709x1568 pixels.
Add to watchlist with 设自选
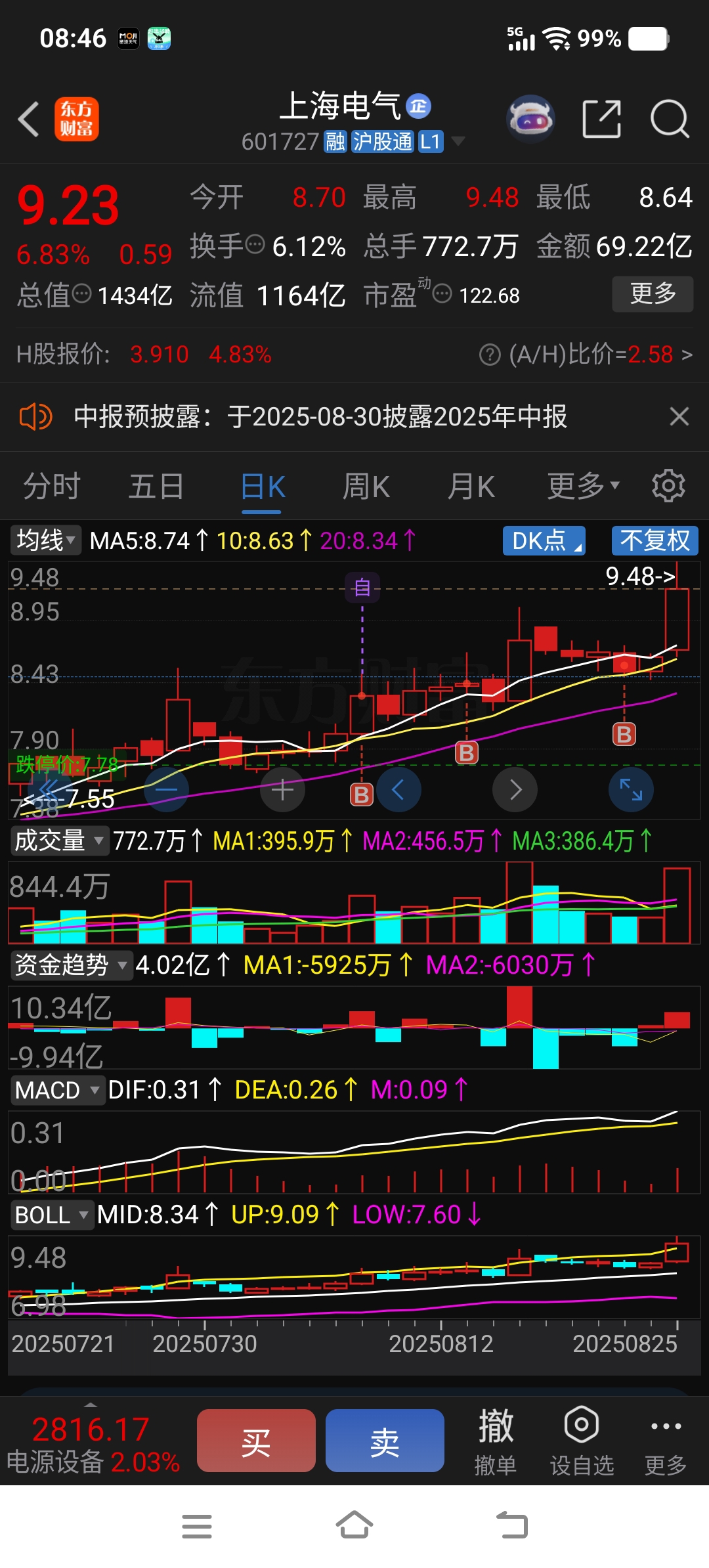[582, 1442]
